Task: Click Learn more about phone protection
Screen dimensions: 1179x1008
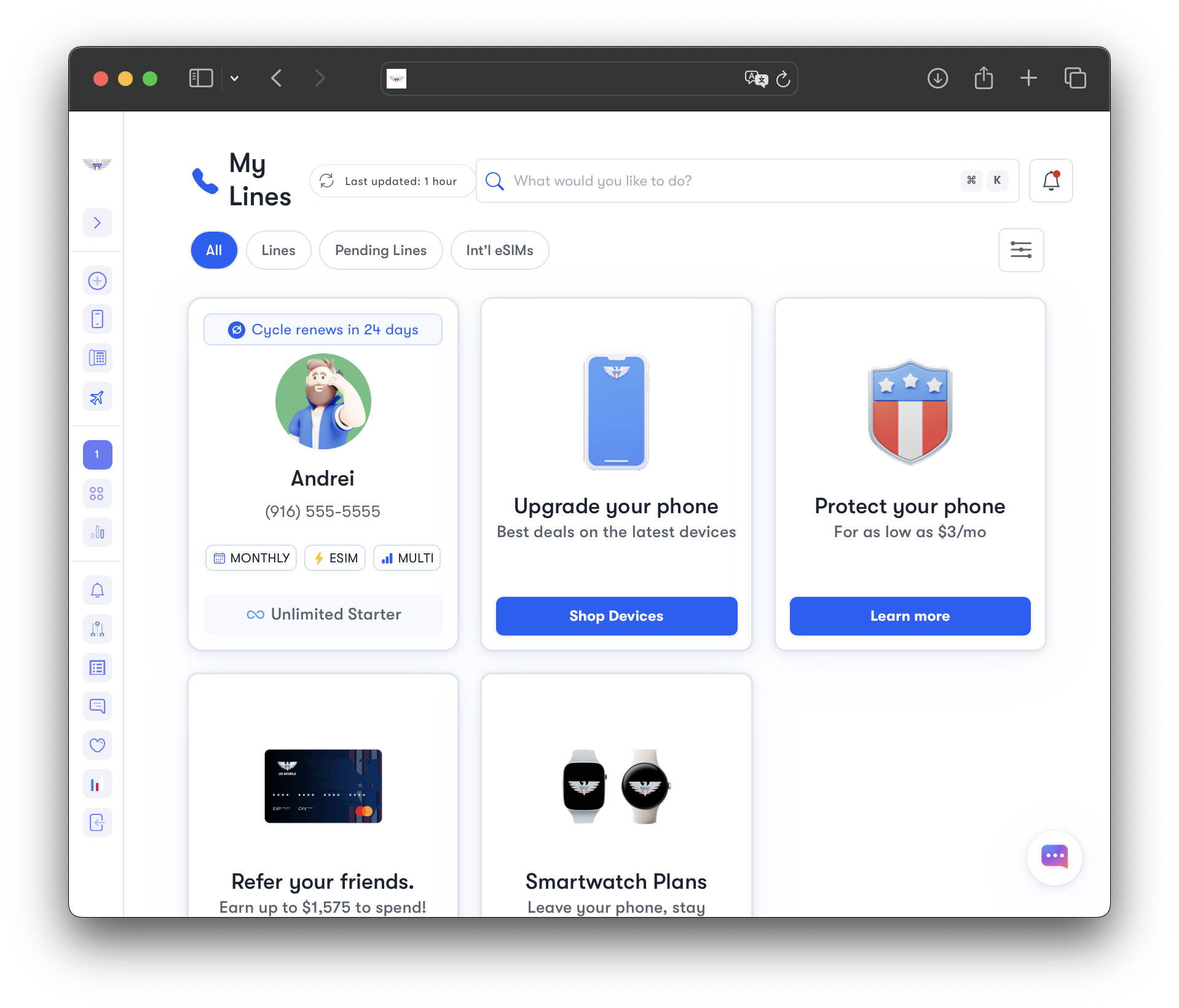Action: (x=910, y=616)
